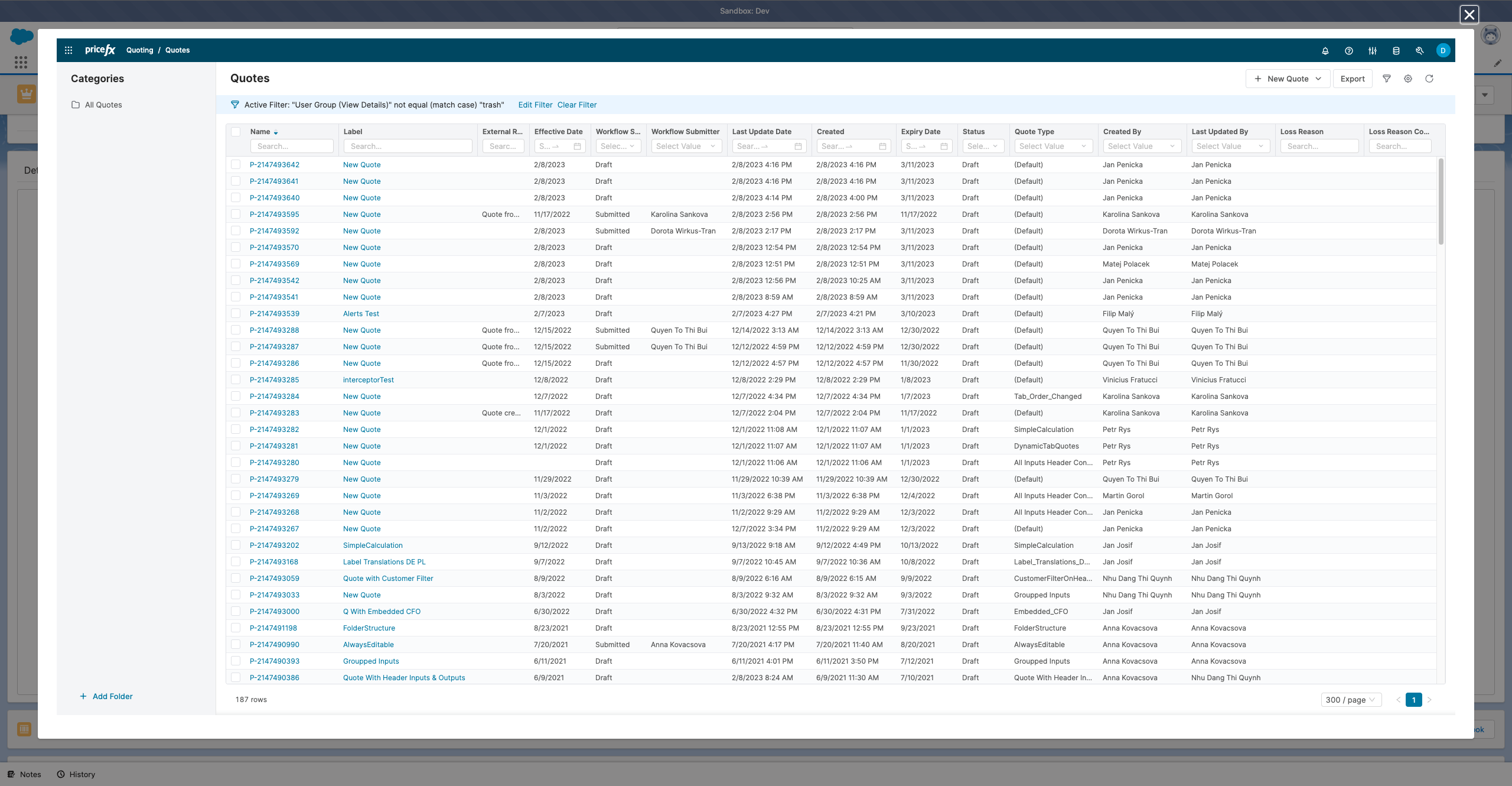The height and width of the screenshot is (786, 1512).
Task: Open All Quotes in the Categories panel
Action: (x=103, y=105)
